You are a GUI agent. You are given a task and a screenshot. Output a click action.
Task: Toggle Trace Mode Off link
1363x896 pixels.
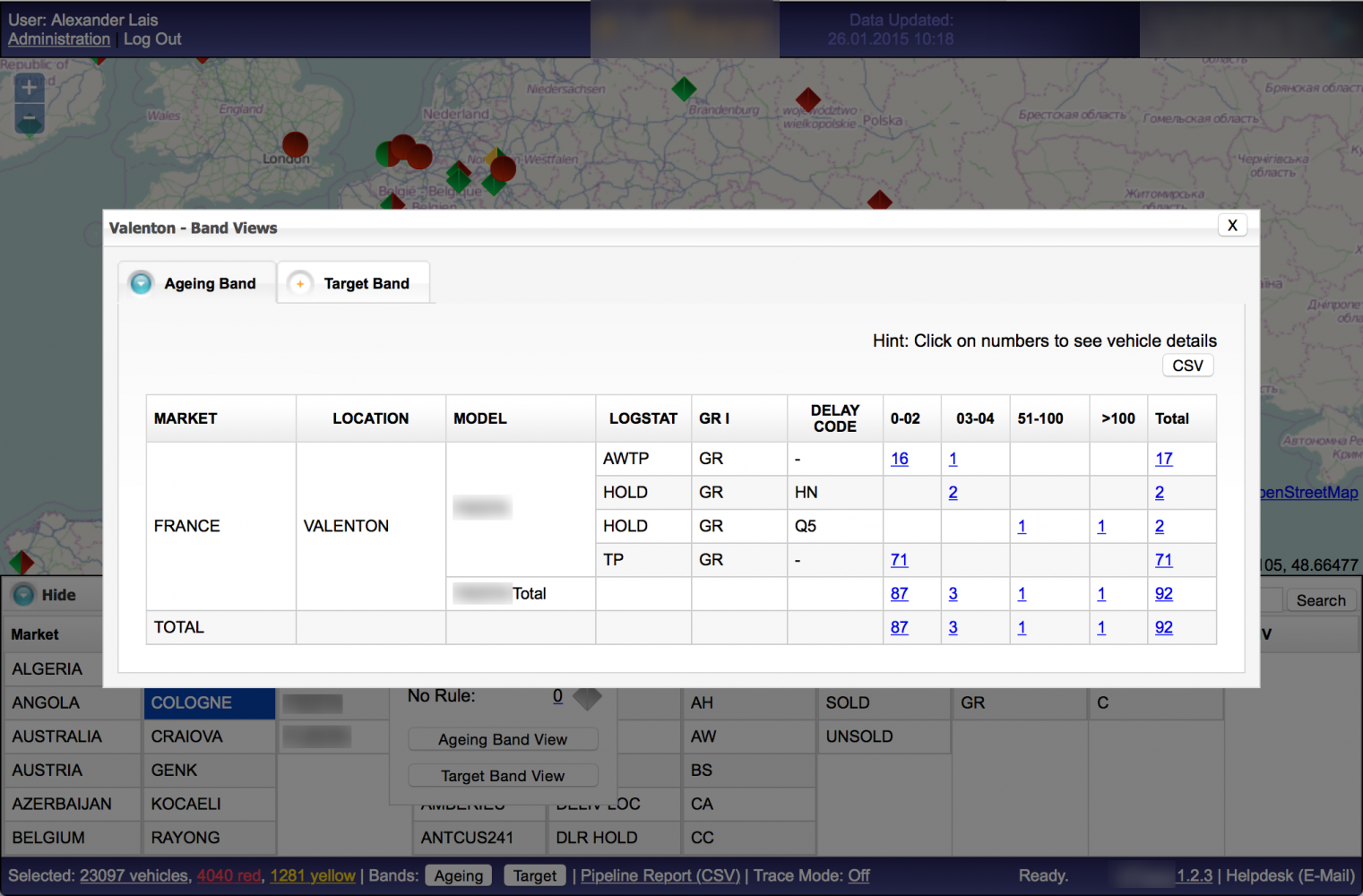[858, 875]
